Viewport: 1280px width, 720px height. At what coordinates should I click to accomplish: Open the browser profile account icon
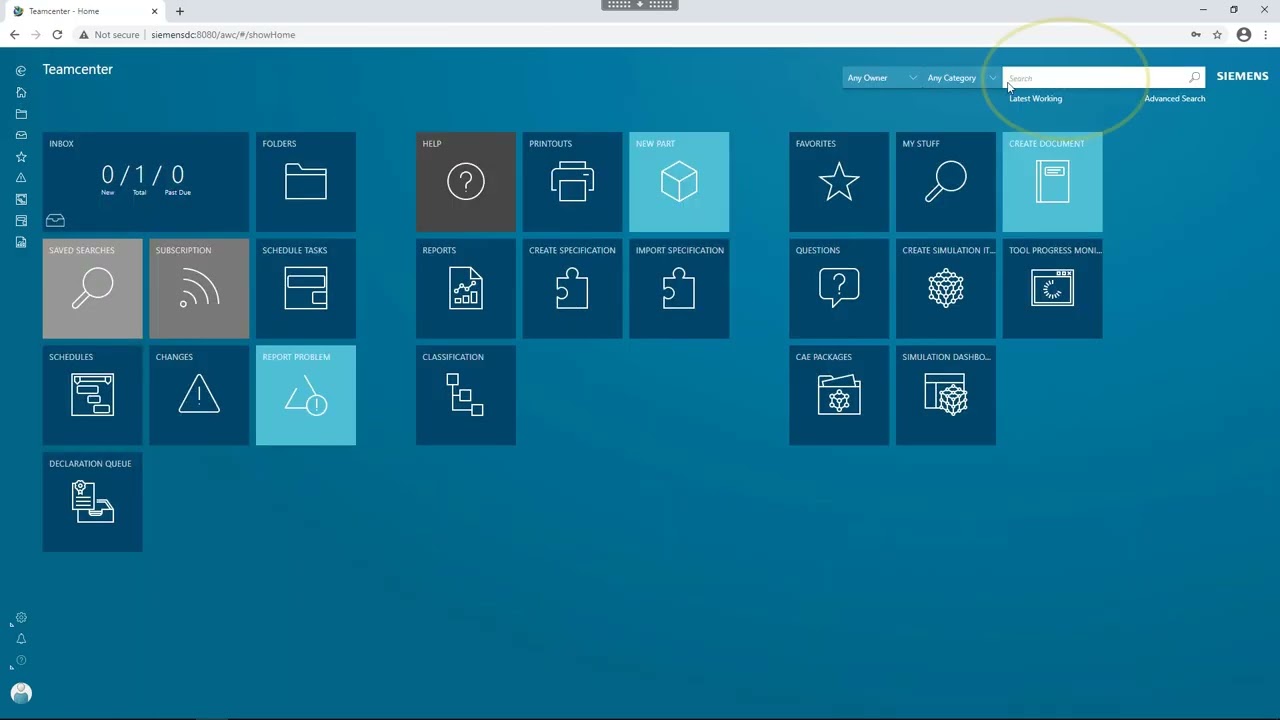(x=1244, y=35)
